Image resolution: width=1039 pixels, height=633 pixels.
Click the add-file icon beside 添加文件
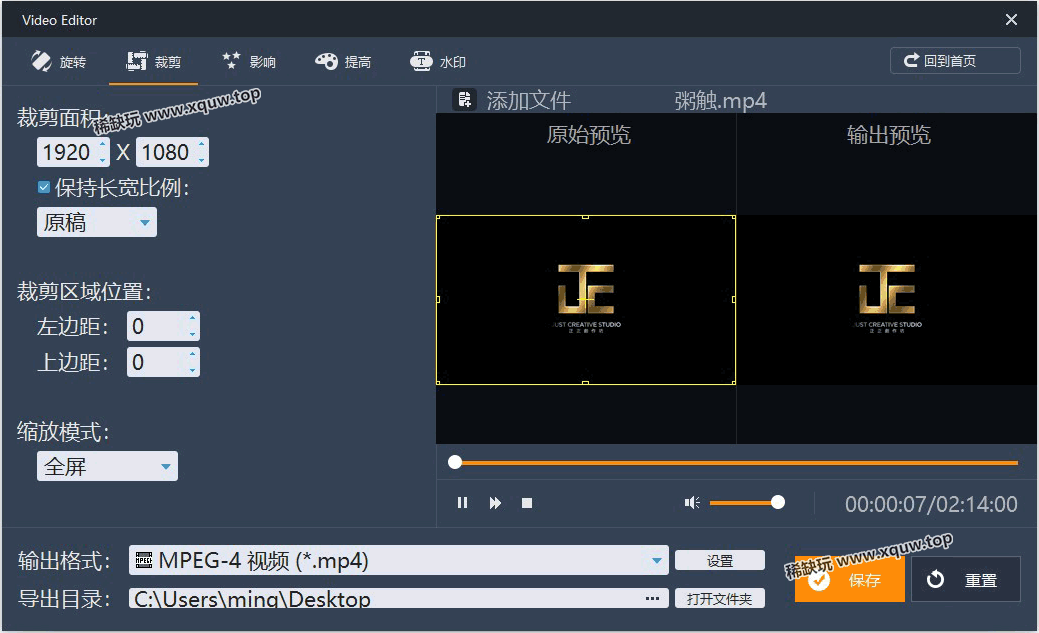pyautogui.click(x=465, y=99)
